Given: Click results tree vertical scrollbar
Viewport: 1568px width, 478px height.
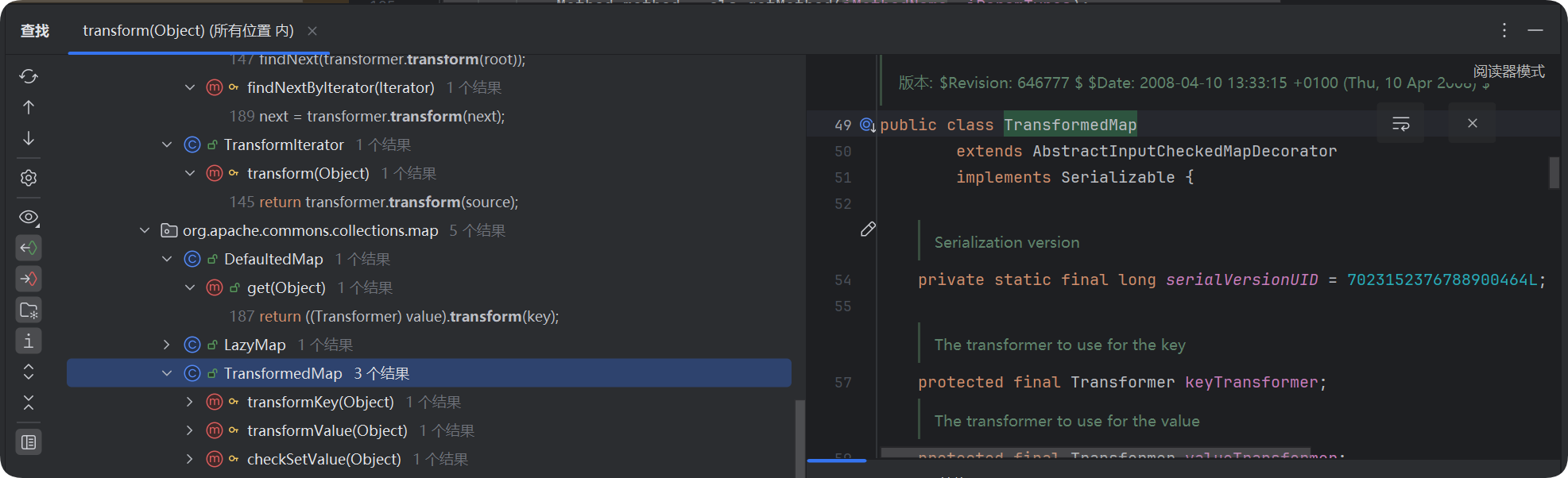Looking at the screenshot, I should point(799,438).
